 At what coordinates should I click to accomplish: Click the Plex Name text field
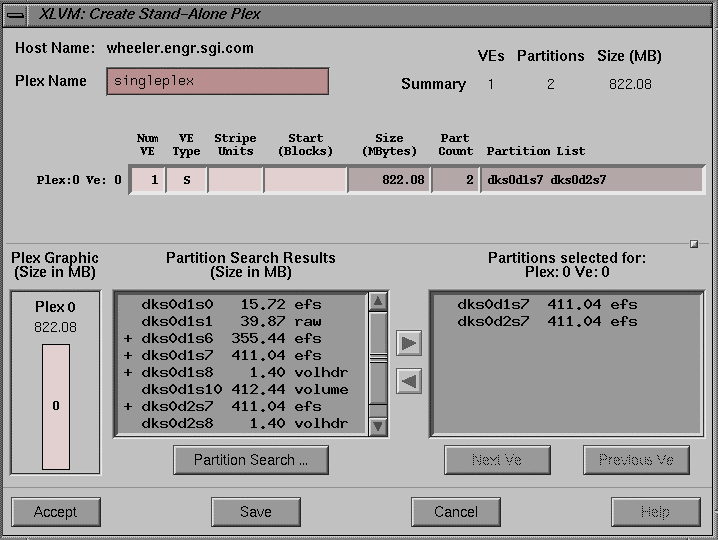217,82
